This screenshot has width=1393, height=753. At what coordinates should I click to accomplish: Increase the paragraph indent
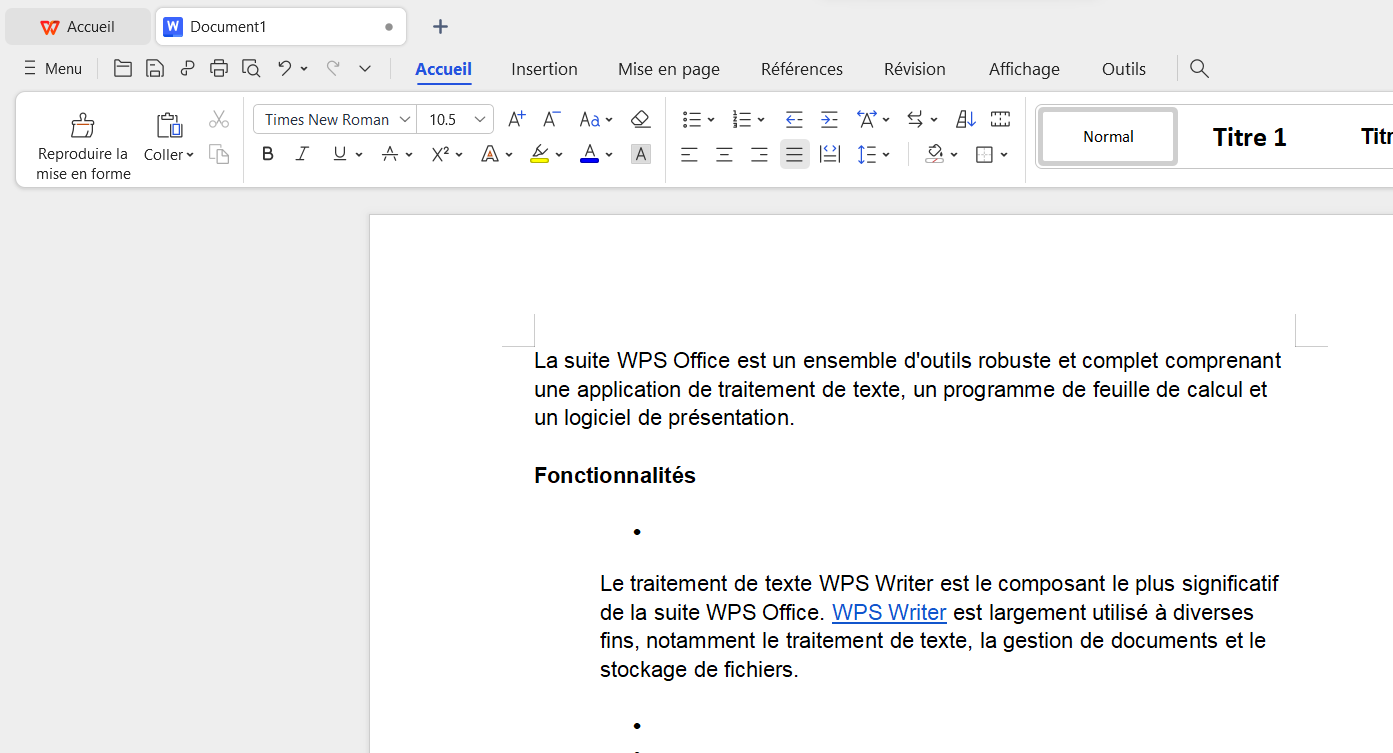click(x=829, y=119)
